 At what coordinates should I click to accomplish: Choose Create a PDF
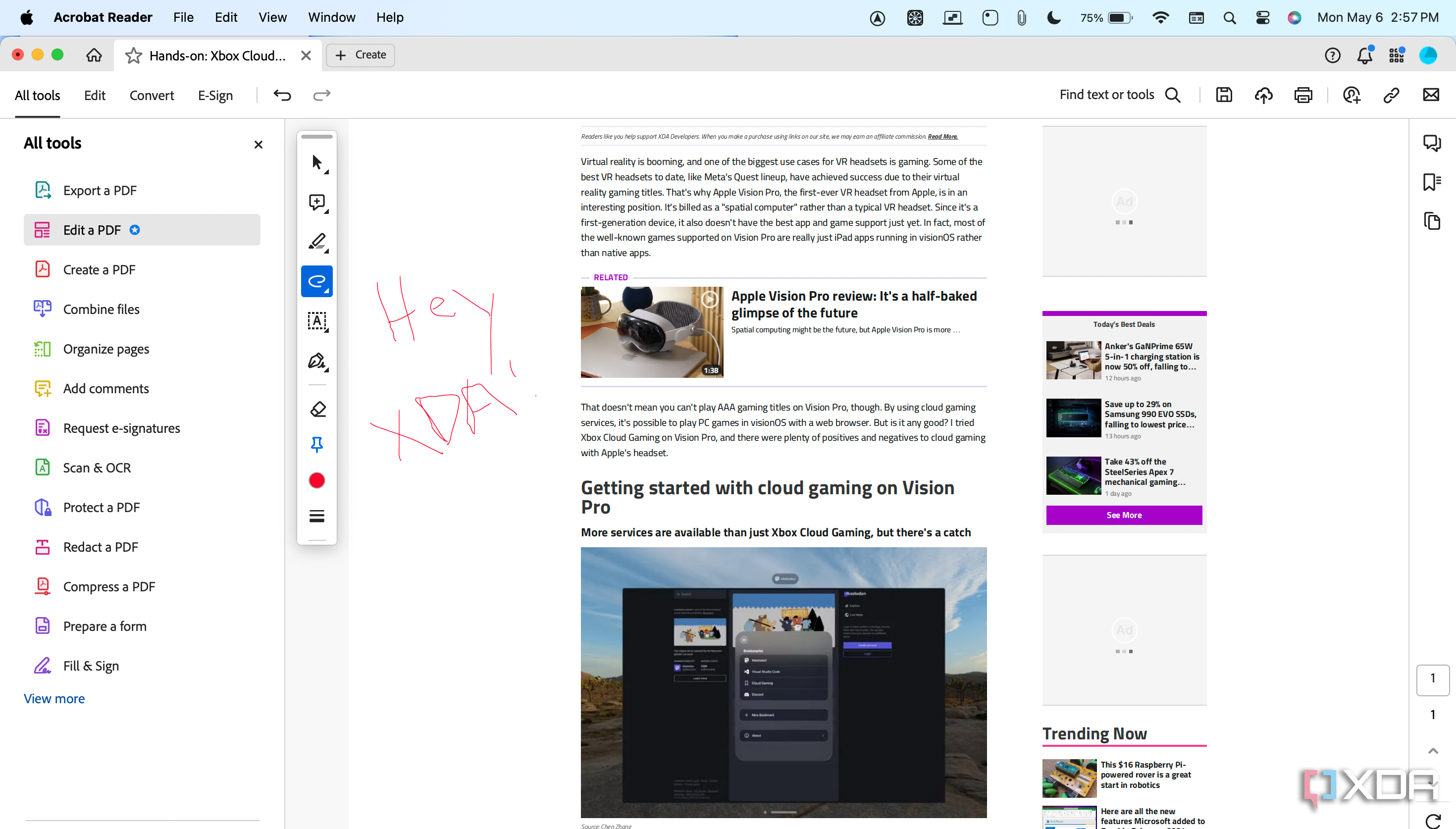click(142, 269)
